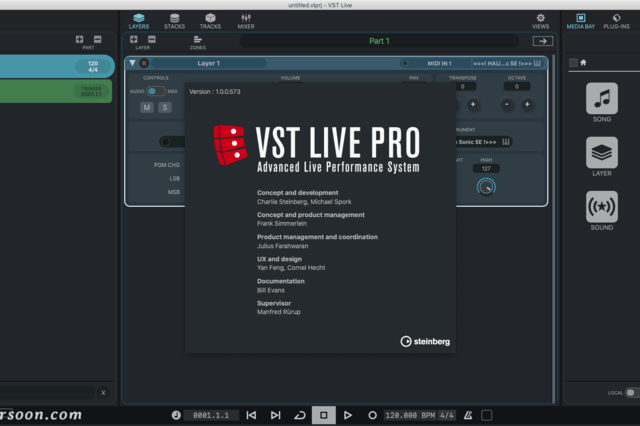Open the Layers view
640x426 pixels.
(x=139, y=21)
